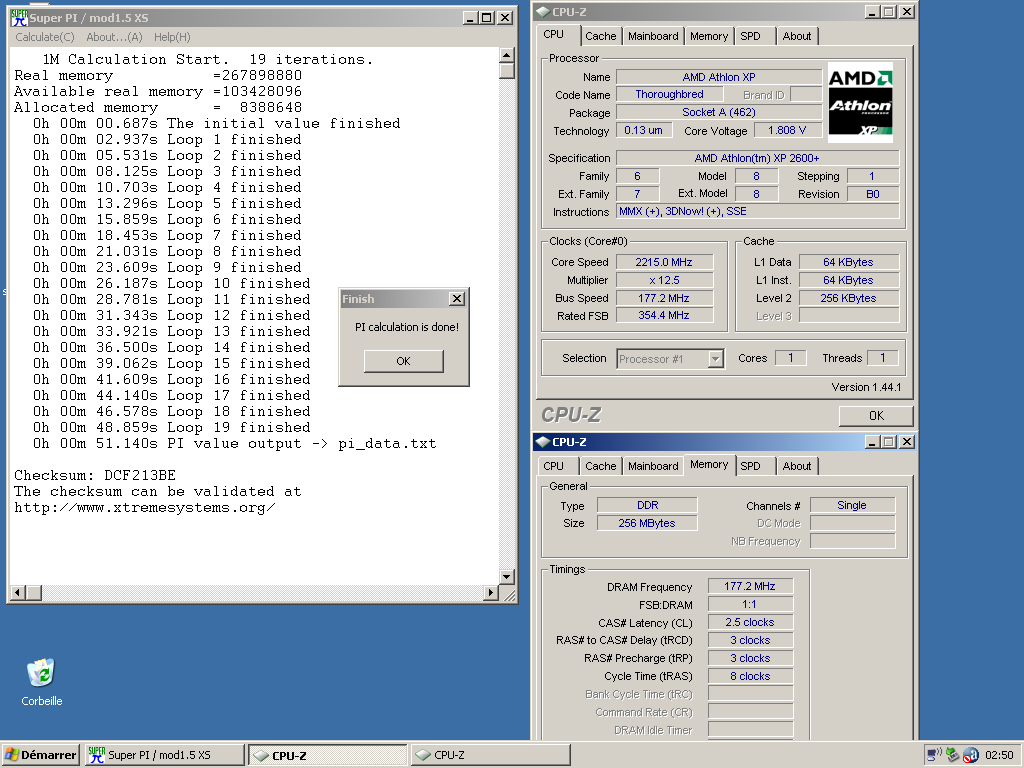This screenshot has width=1024, height=768.
Task: Activate second CPU-Z taskbar button
Action: 491,755
